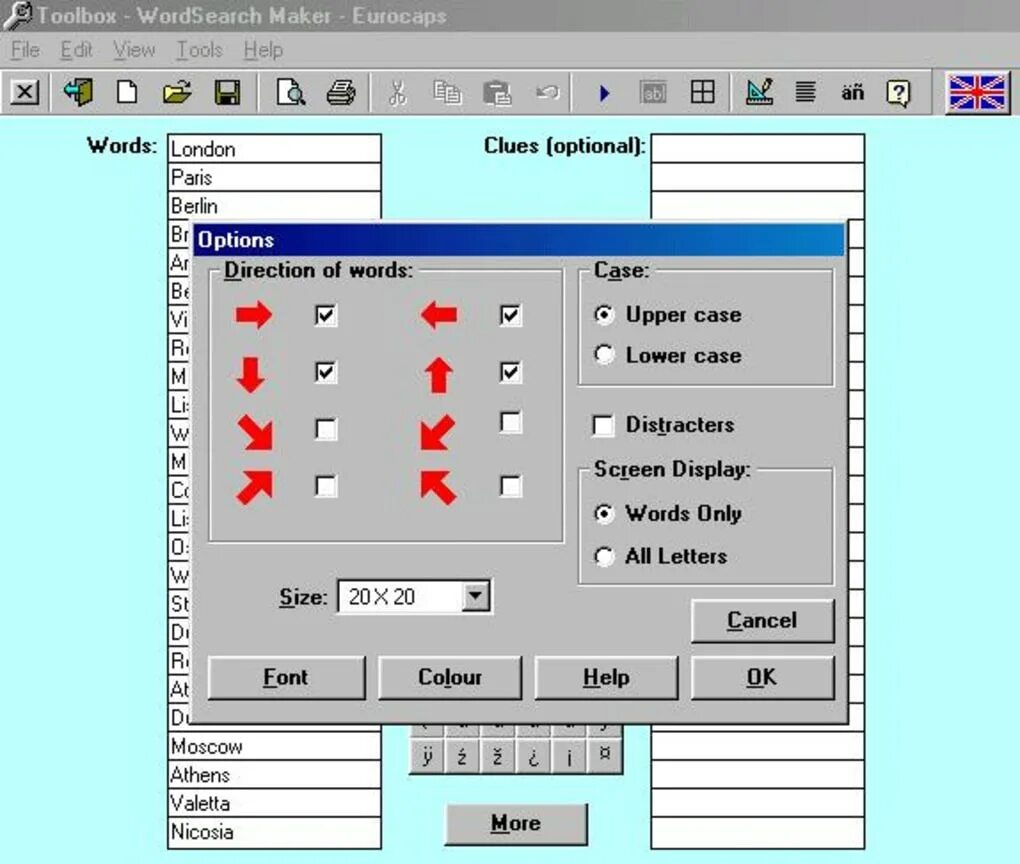This screenshot has height=864, width=1020.
Task: Enable the down-left diagonal direction checkbox
Action: pyautogui.click(x=510, y=422)
